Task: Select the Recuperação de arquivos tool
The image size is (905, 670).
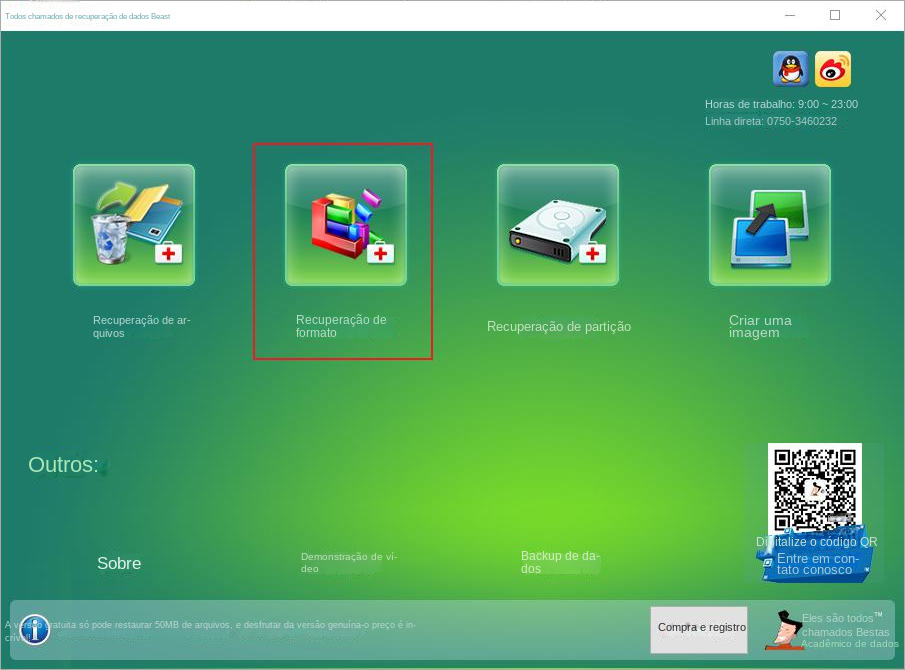Action: pyautogui.click(x=133, y=224)
